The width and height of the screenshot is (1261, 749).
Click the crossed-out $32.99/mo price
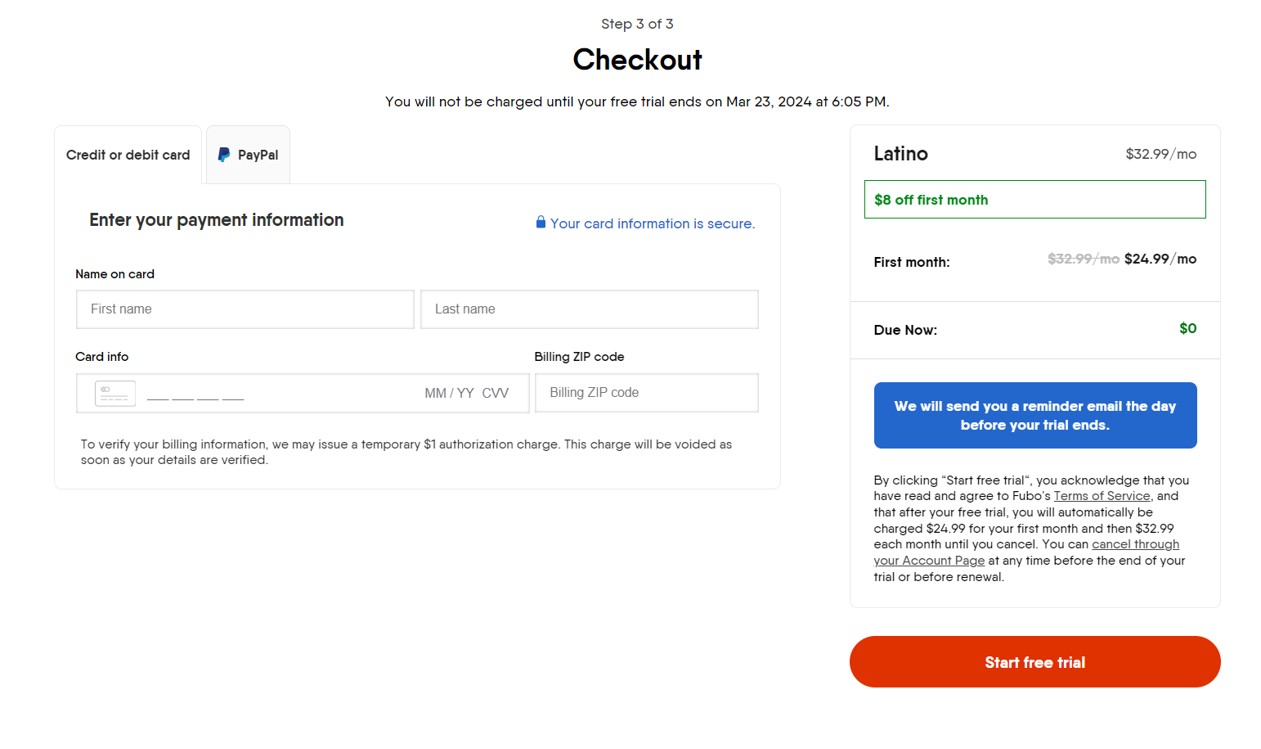point(1083,259)
